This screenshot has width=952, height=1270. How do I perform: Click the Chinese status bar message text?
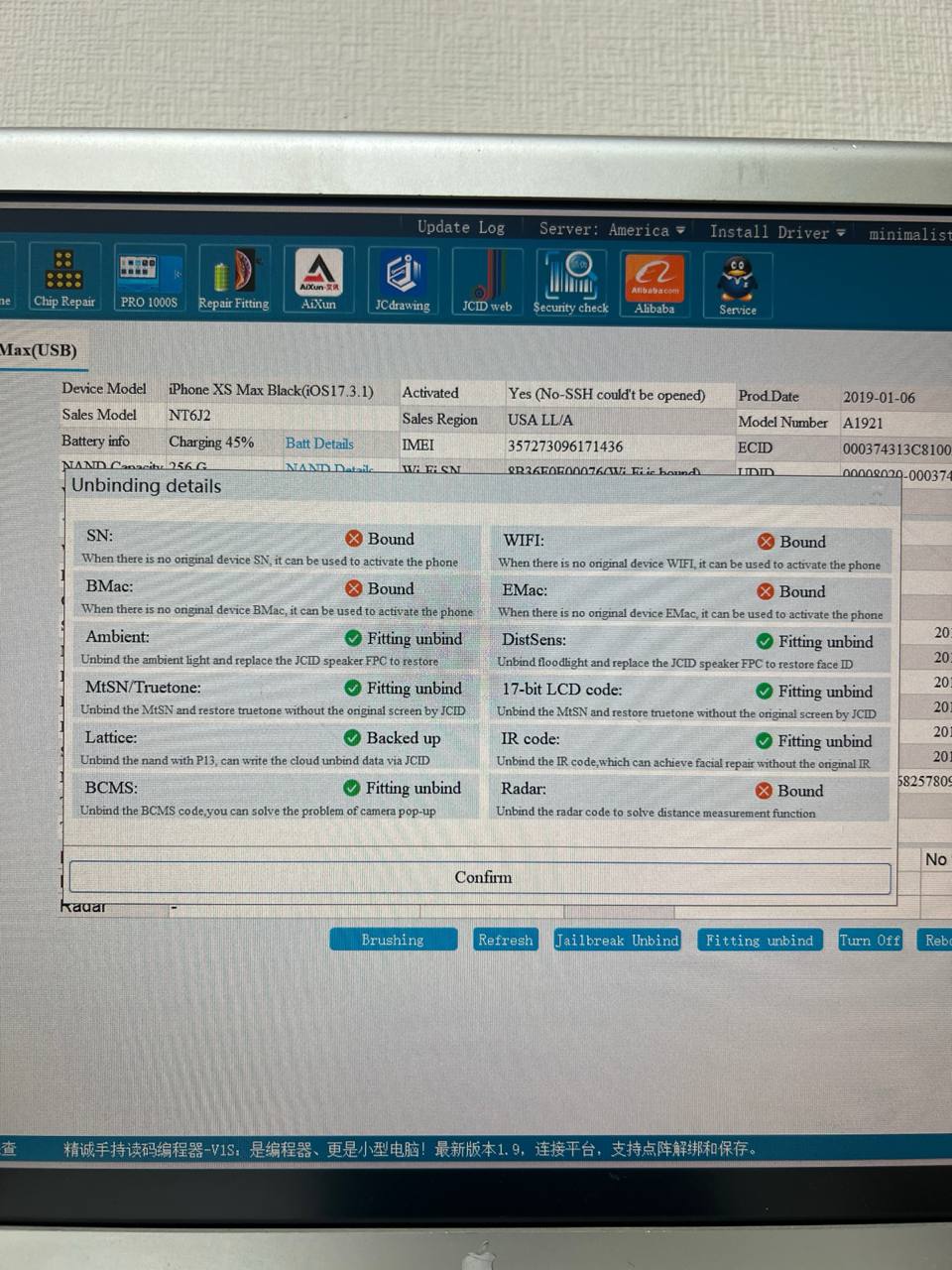tap(411, 1149)
